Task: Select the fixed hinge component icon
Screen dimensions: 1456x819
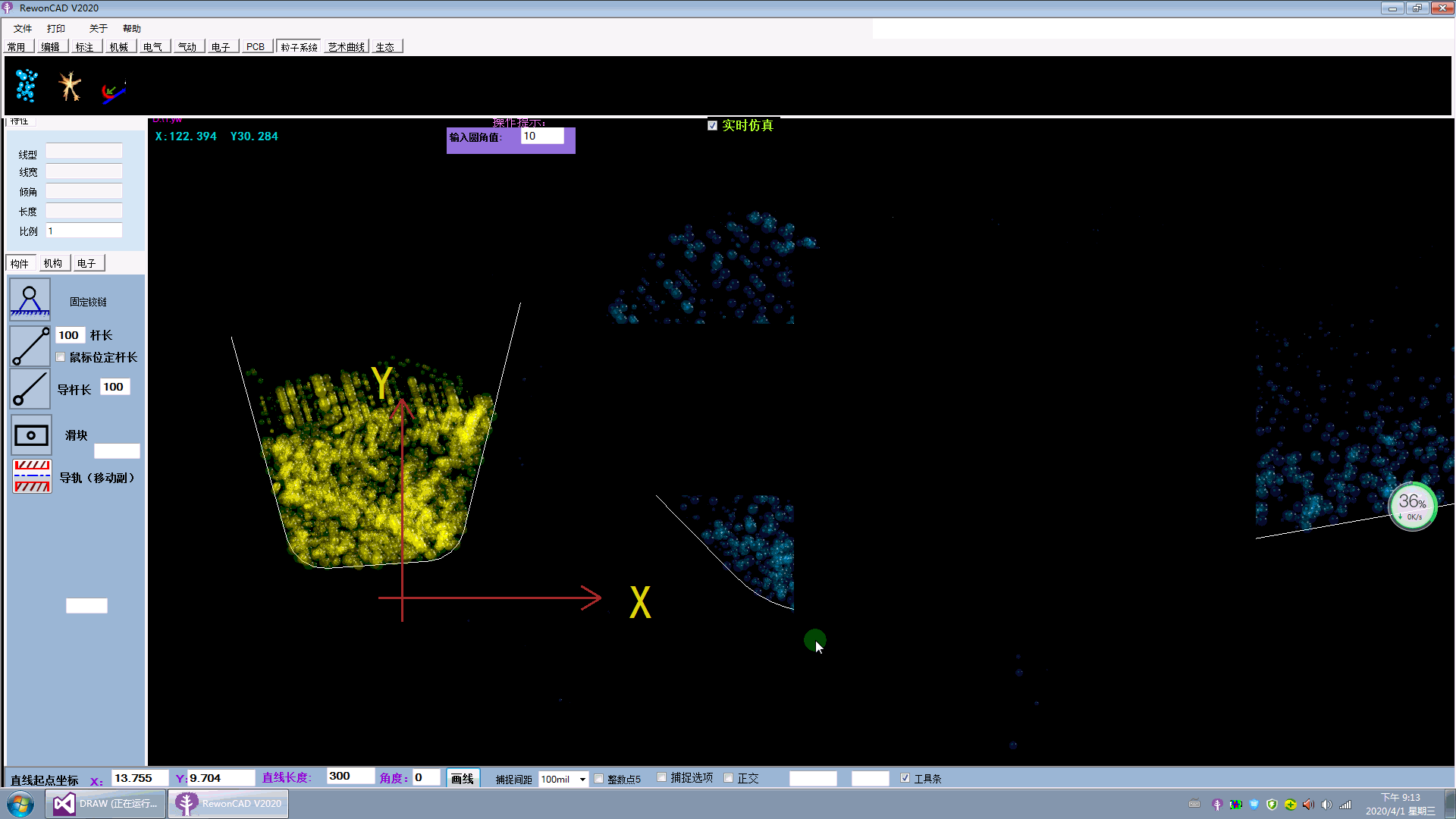Action: (30, 299)
